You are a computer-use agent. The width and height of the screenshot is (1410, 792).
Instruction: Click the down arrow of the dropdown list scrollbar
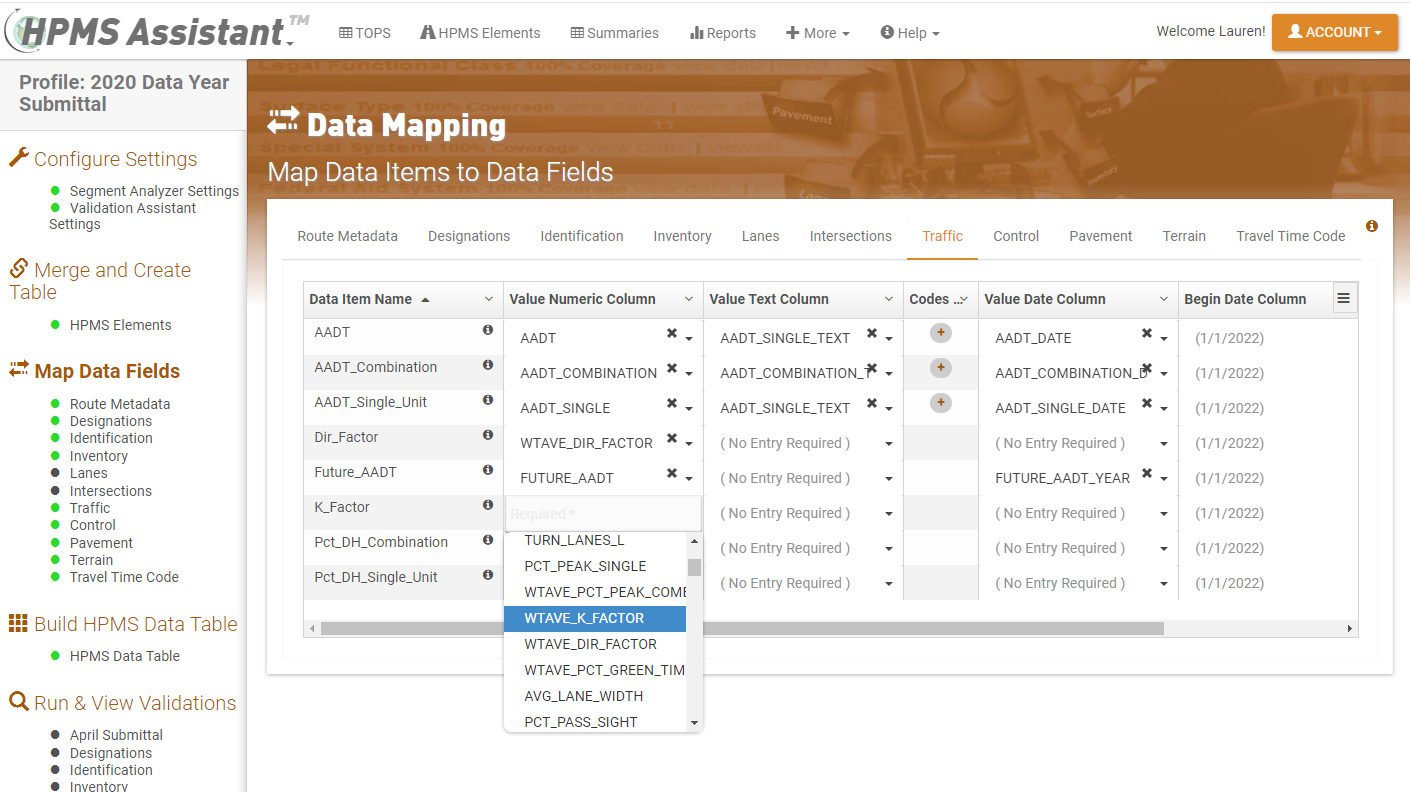pos(694,723)
